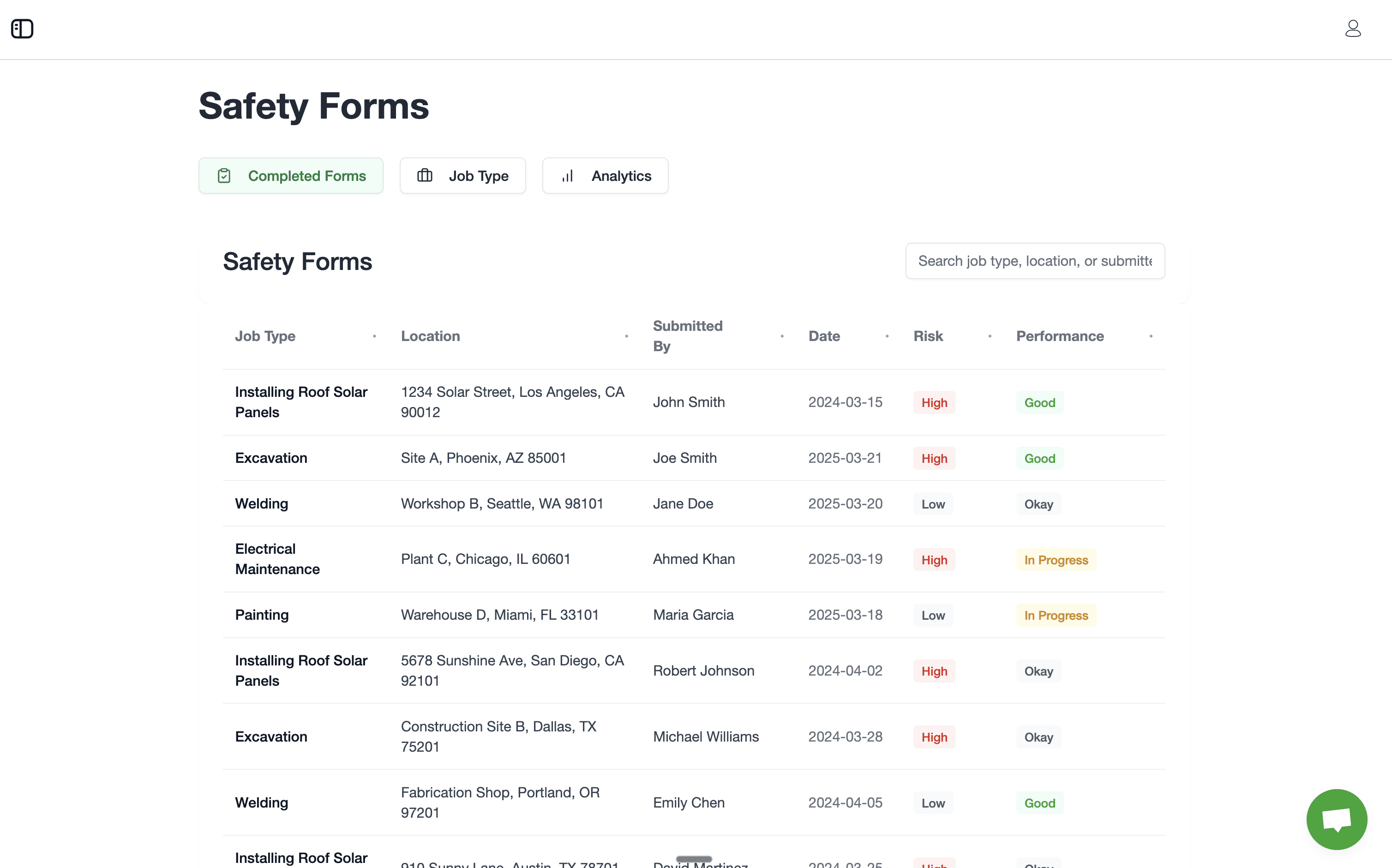Open the Date column menu dot
The image size is (1392, 868).
(887, 336)
